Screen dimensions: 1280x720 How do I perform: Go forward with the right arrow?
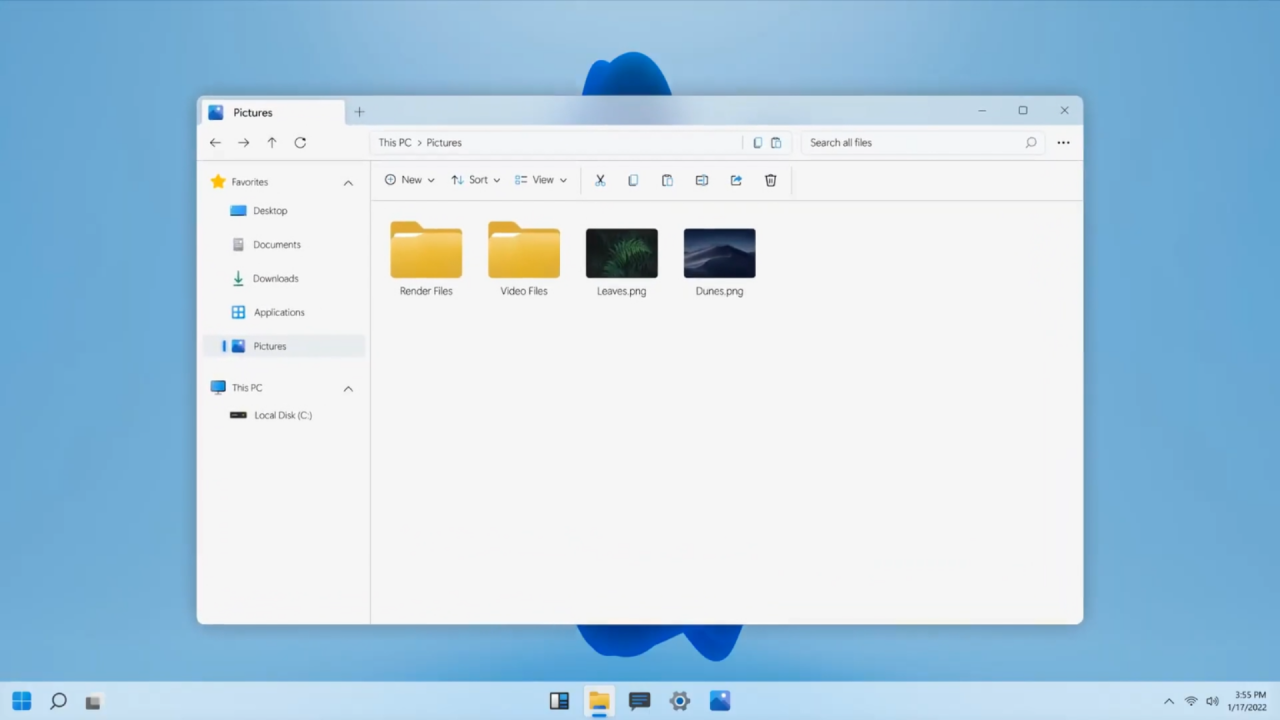point(243,143)
